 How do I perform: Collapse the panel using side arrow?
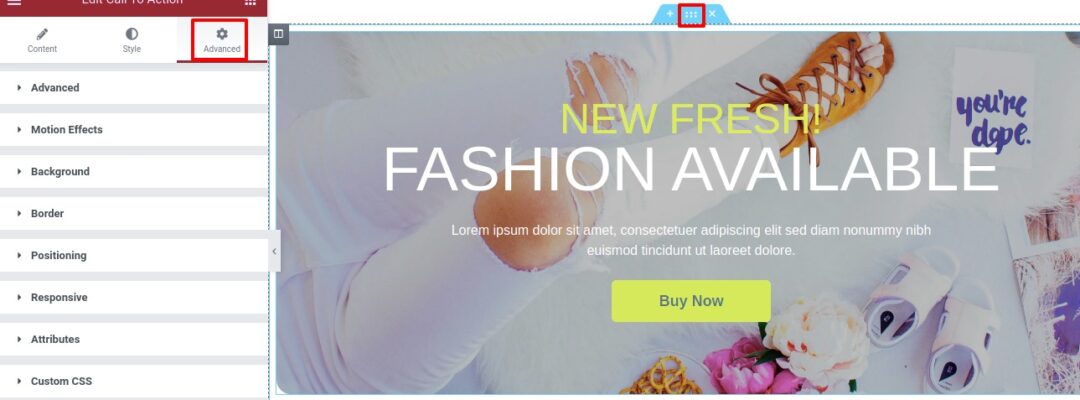point(274,251)
